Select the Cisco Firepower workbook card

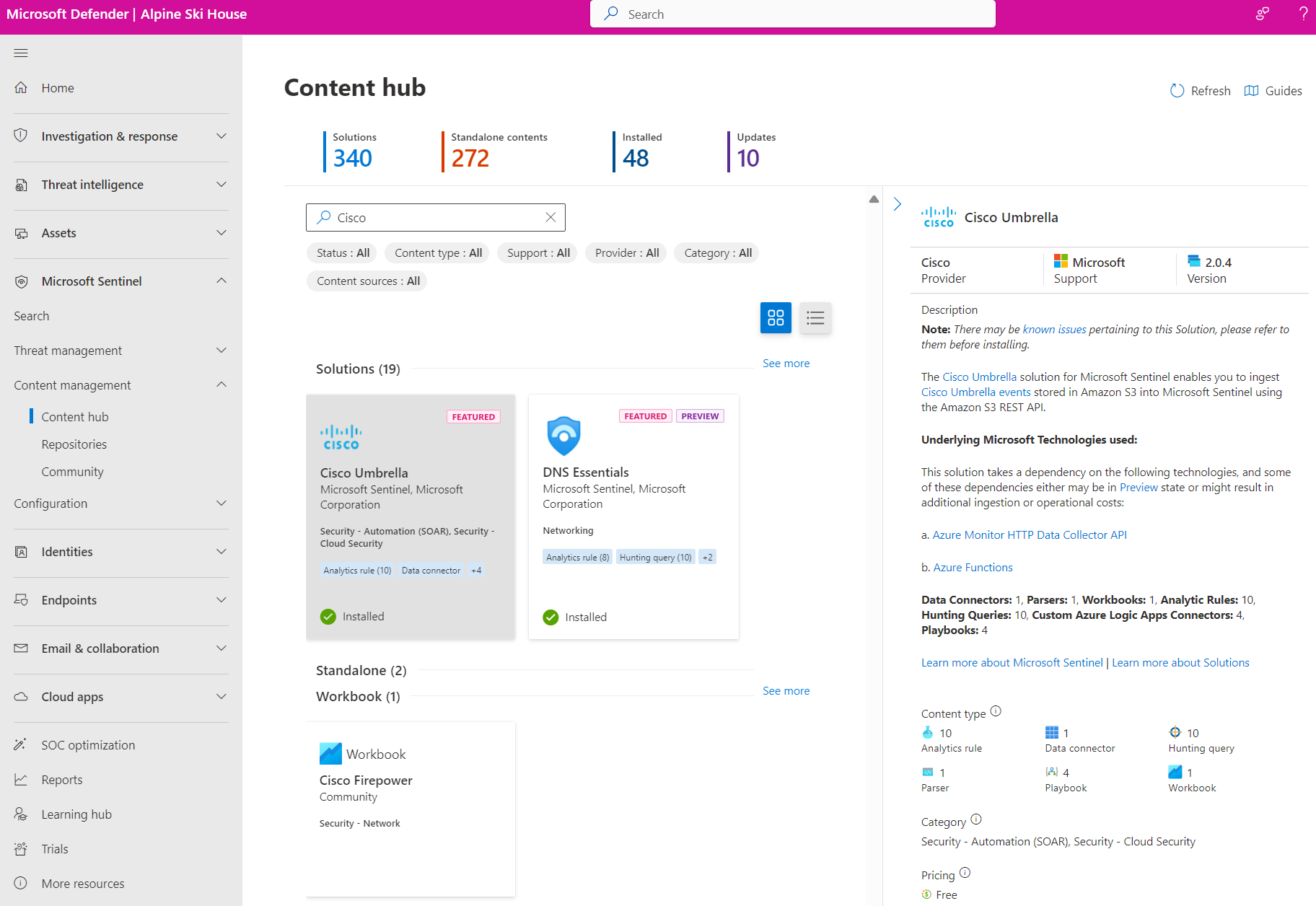(x=411, y=809)
